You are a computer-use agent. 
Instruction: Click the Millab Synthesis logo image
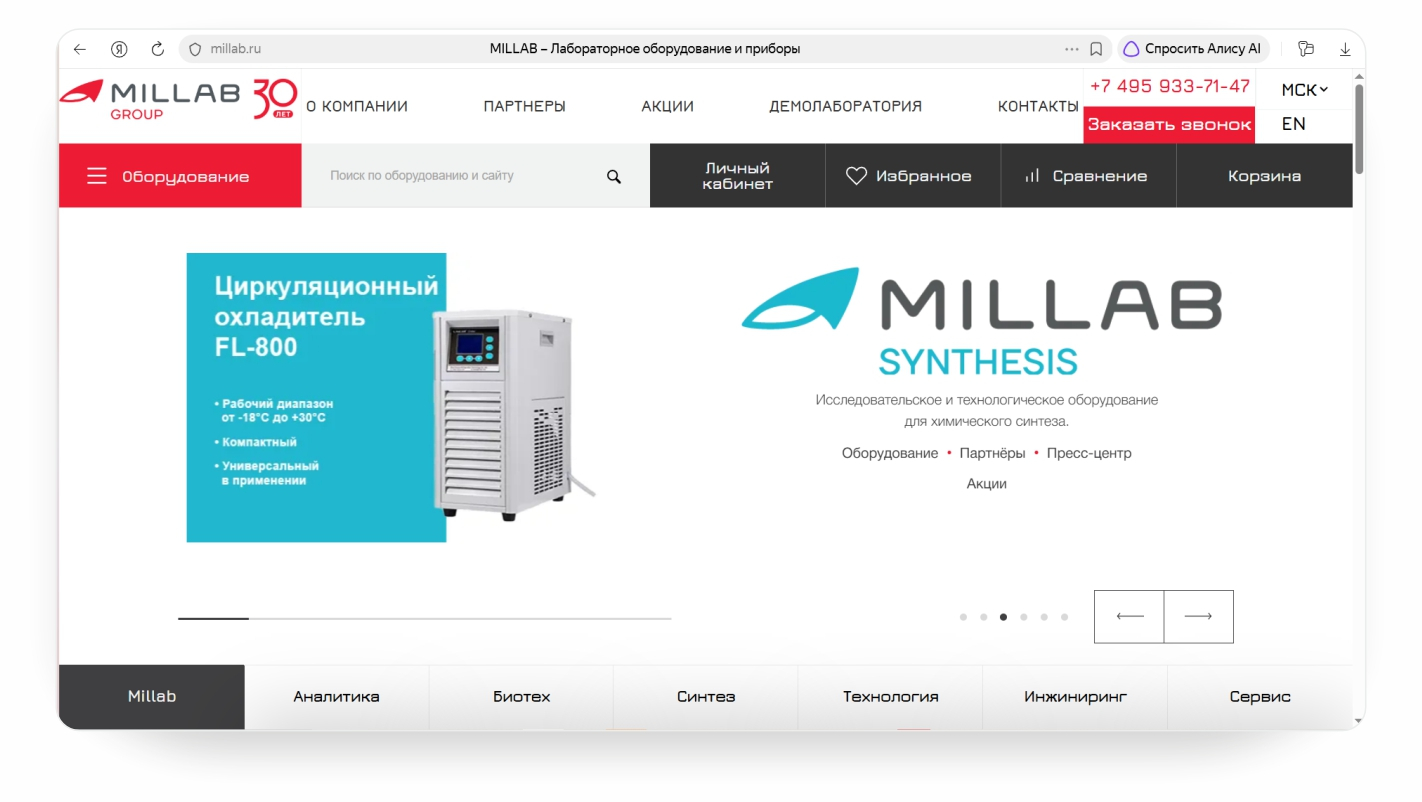[x=981, y=320]
